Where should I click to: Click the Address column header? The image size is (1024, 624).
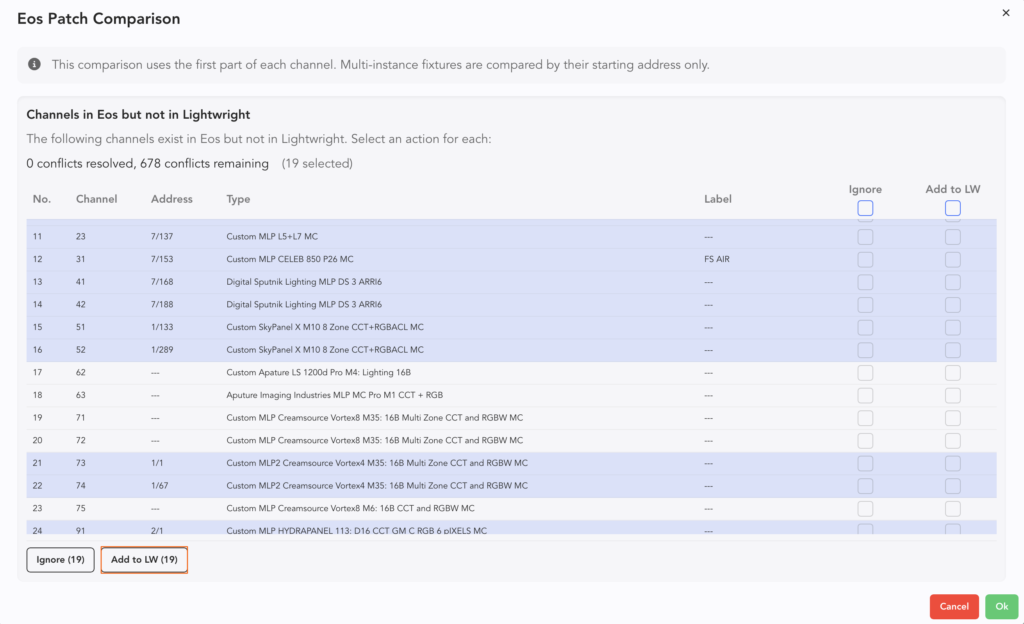pyautogui.click(x=171, y=199)
